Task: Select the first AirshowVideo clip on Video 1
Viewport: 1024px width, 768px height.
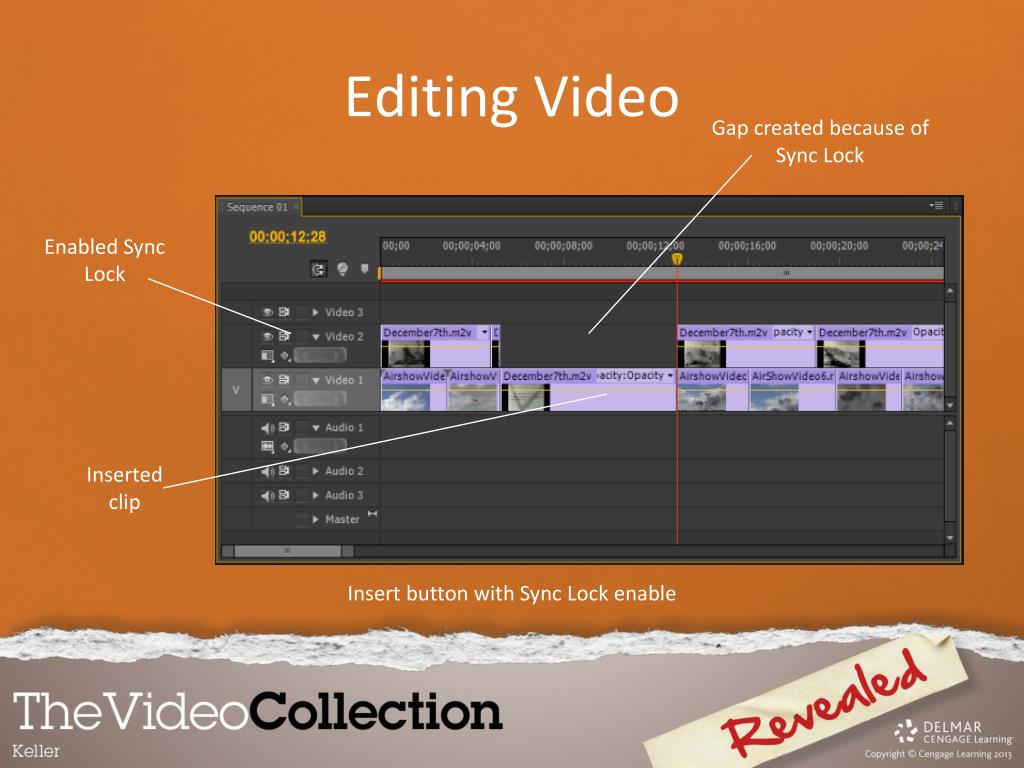Action: (413, 390)
